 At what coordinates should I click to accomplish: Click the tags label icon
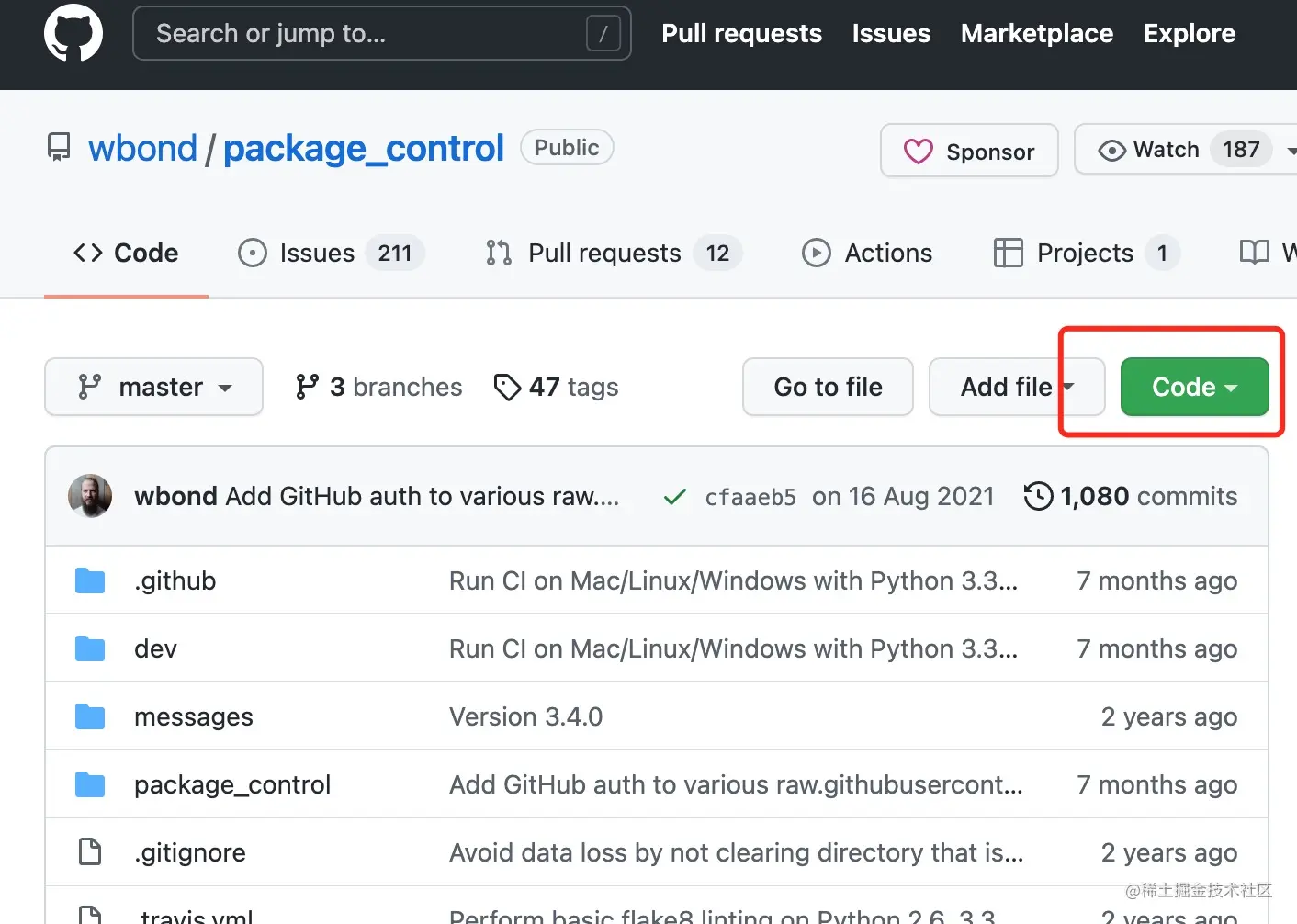(x=507, y=388)
